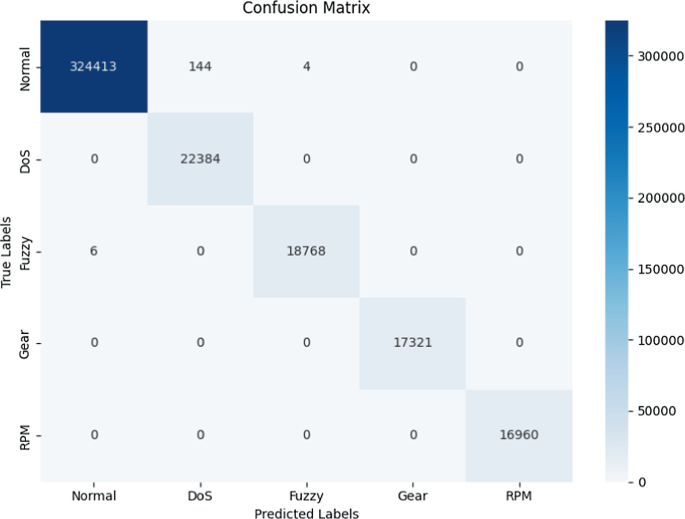Image resolution: width=685 pixels, height=519 pixels.
Task: Click the 50000 colorbar tick label
Action: [x=657, y=411]
